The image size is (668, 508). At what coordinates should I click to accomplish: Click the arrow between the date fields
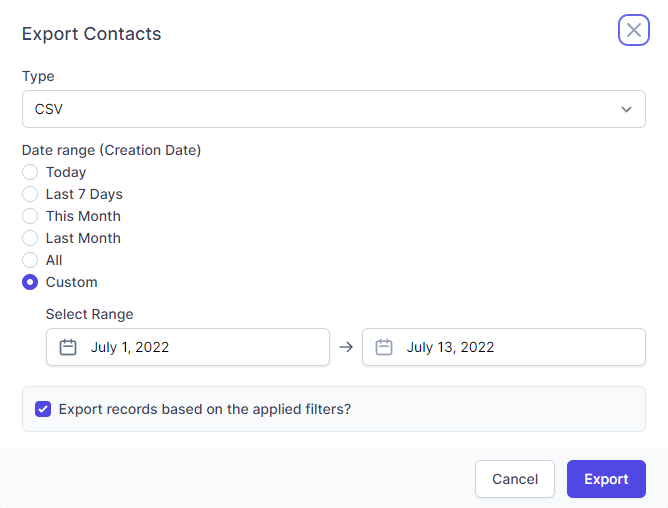coord(346,348)
